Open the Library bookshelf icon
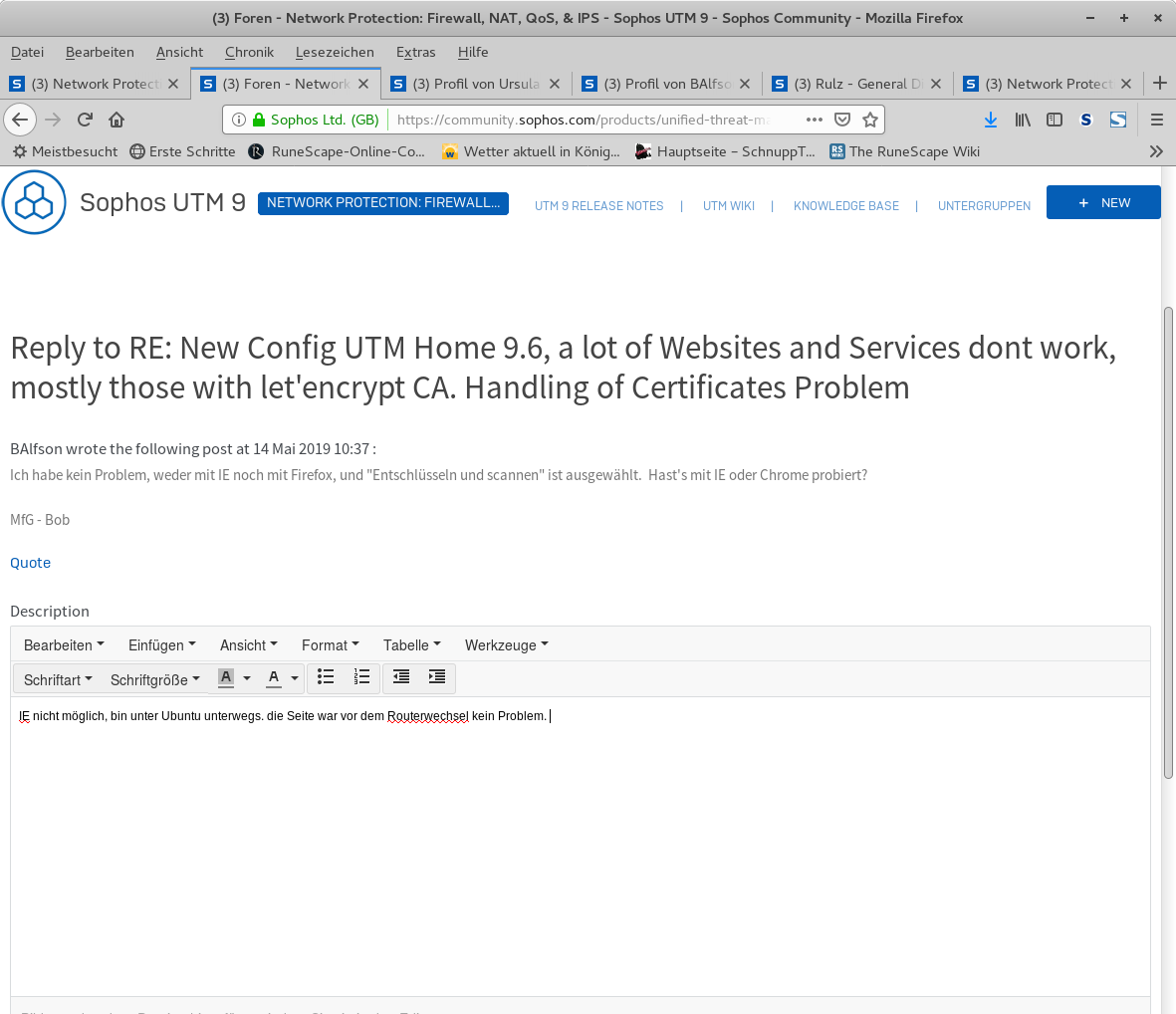This screenshot has height=1014, width=1176. (1023, 120)
